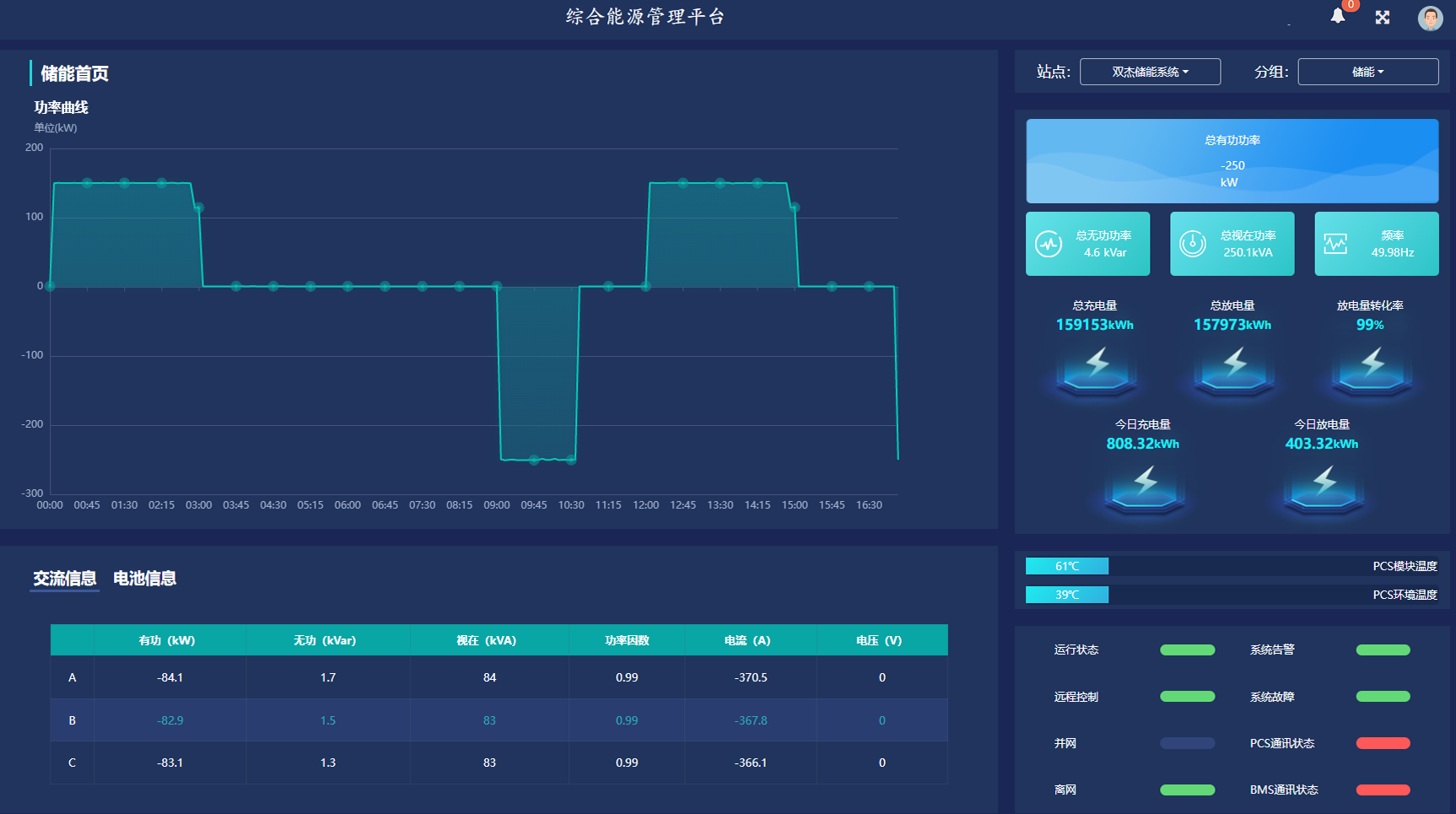Expand the 储能 group dropdown
The height and width of the screenshot is (814, 1456).
(x=1367, y=72)
